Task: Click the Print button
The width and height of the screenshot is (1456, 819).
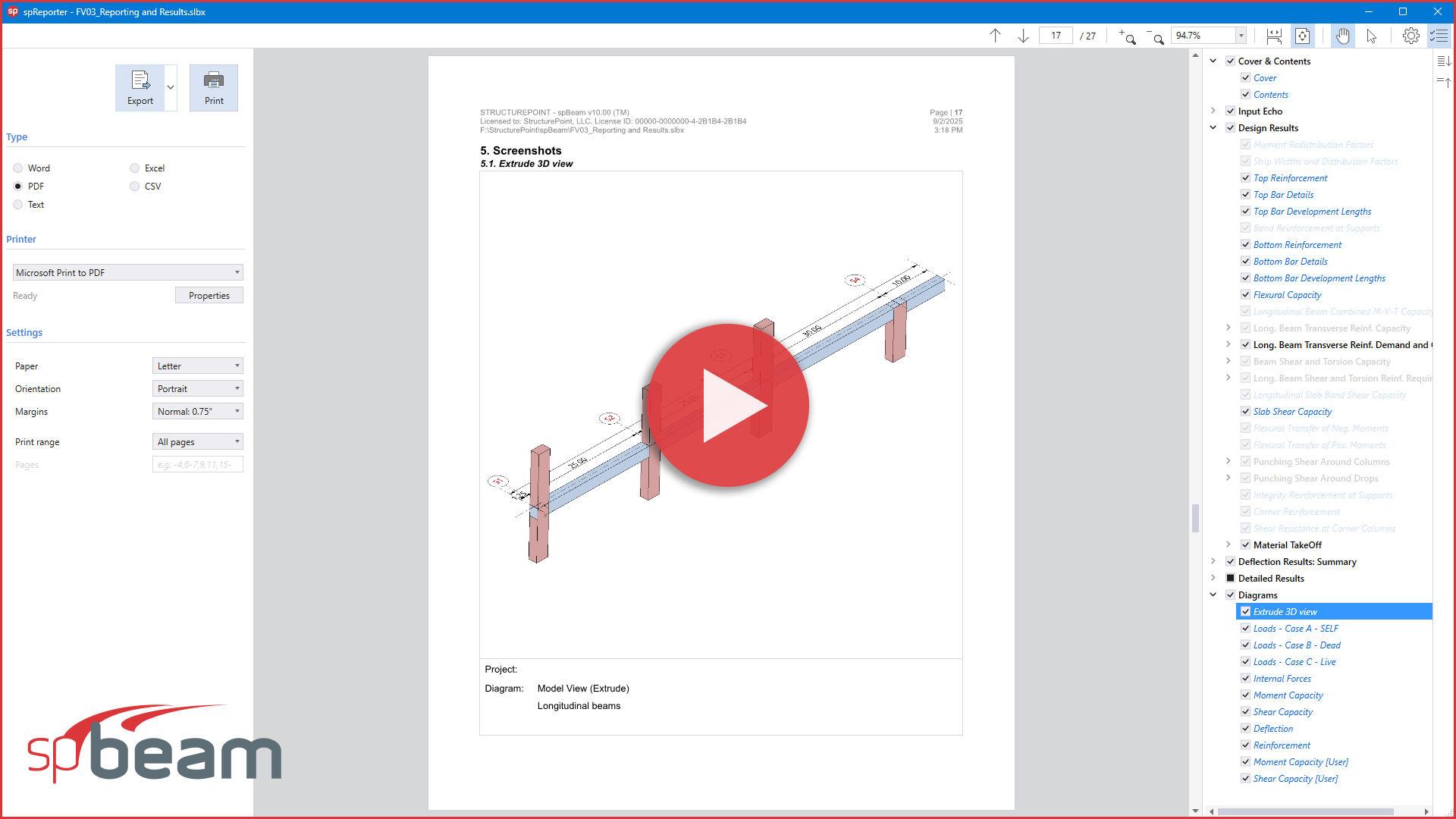Action: tap(214, 88)
